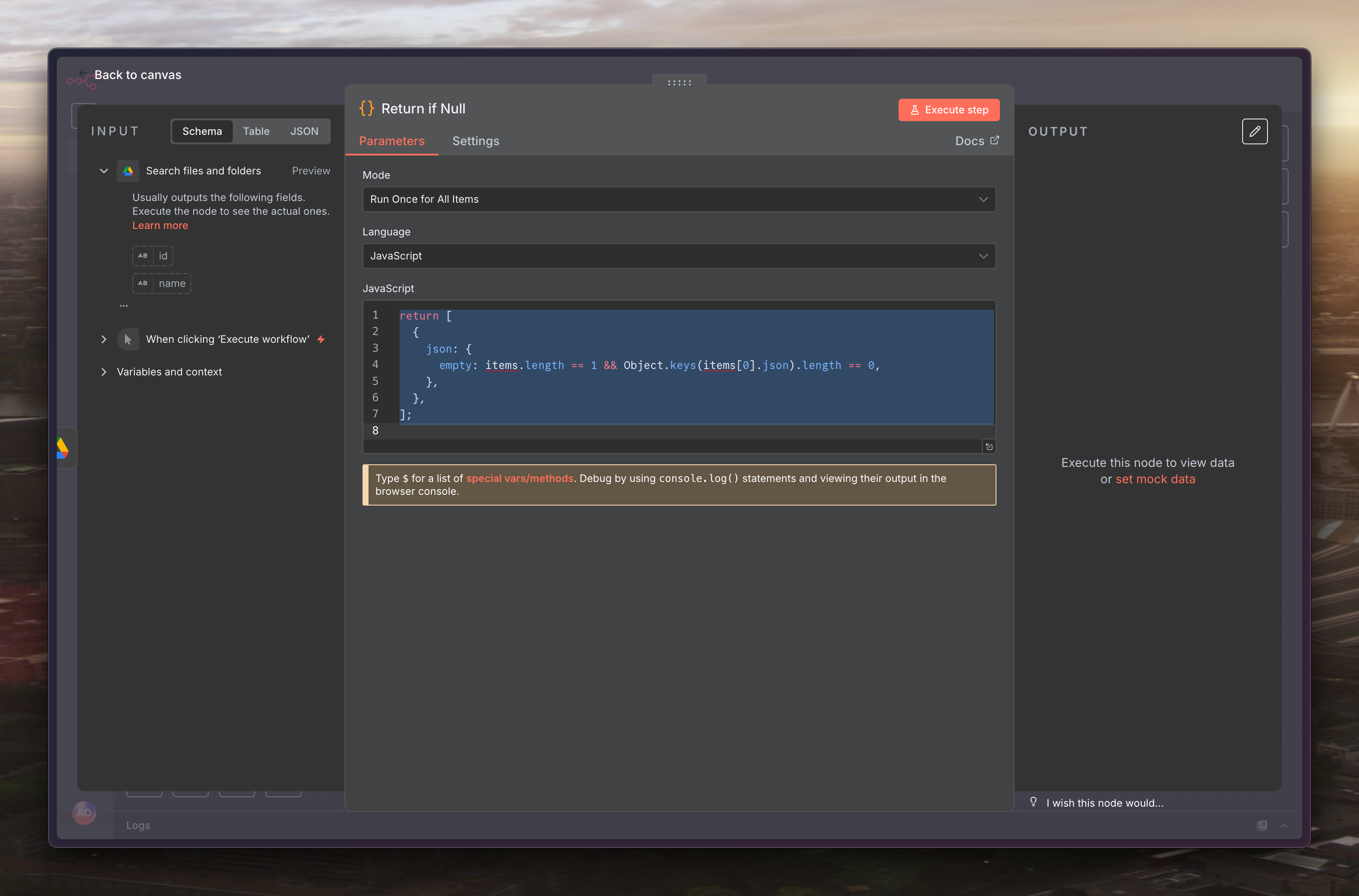Click the pencil edit output icon
This screenshot has height=896, width=1359.
1255,131
